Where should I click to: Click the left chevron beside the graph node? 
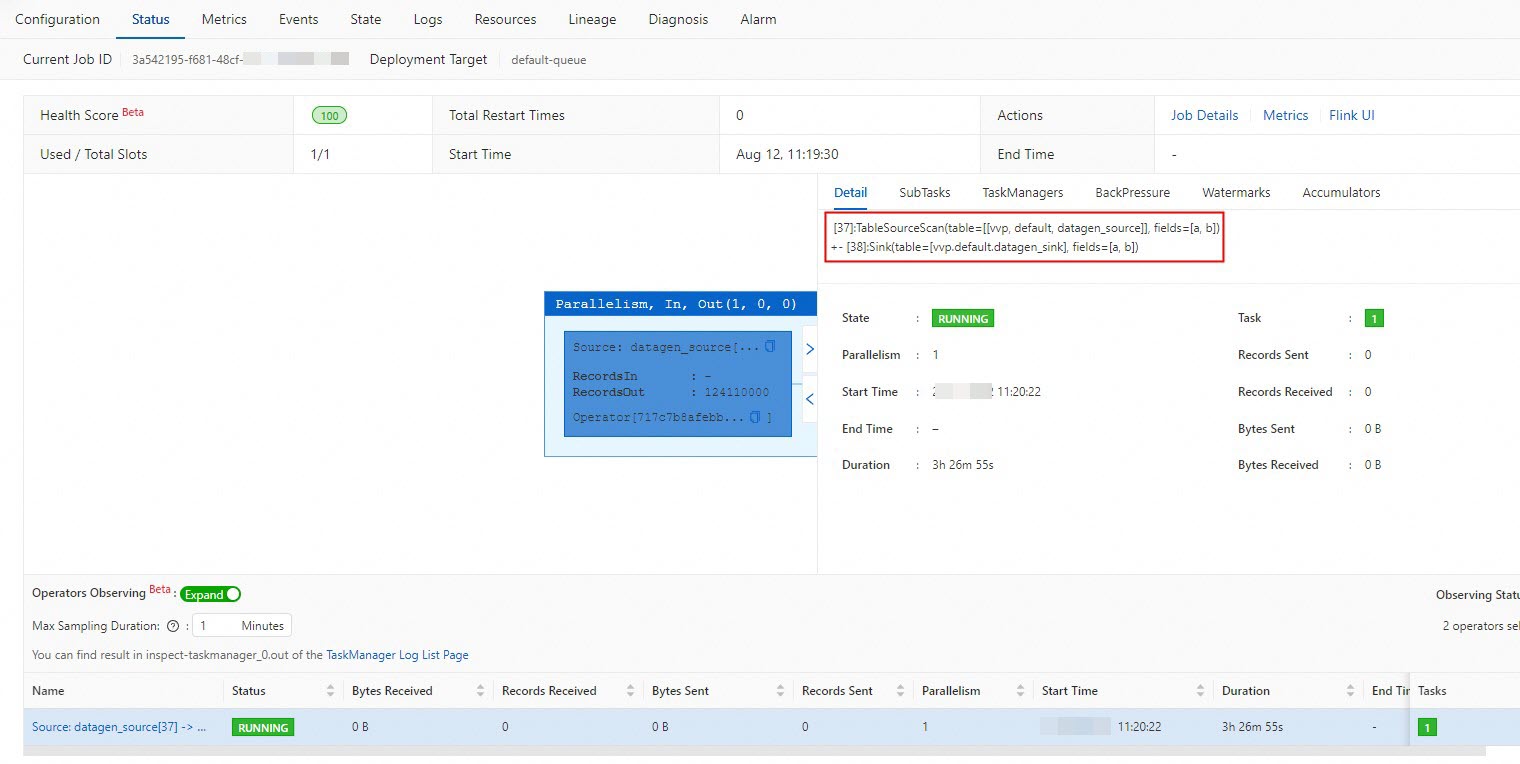tap(810, 399)
